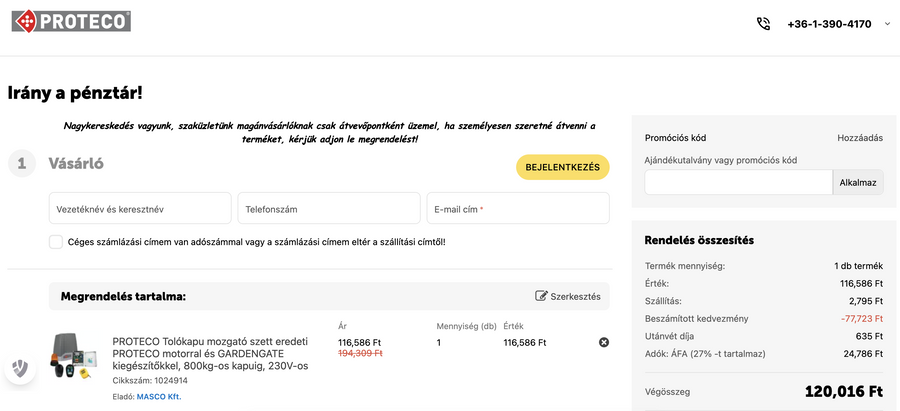Screen dimensions: 900x411
Task: Click the PROTECO logo
Action: click(x=71, y=20)
